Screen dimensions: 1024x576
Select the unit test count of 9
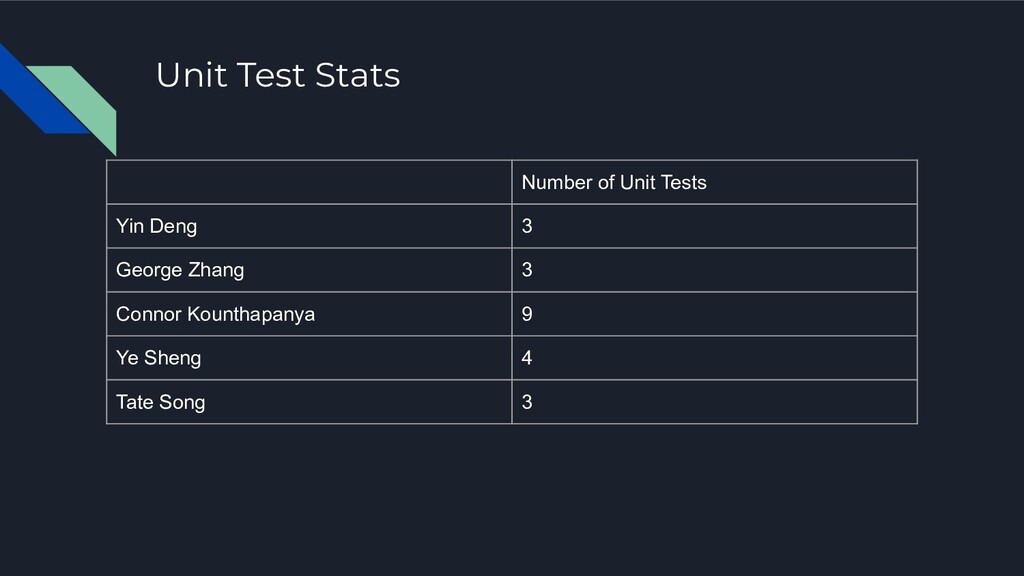coord(527,314)
